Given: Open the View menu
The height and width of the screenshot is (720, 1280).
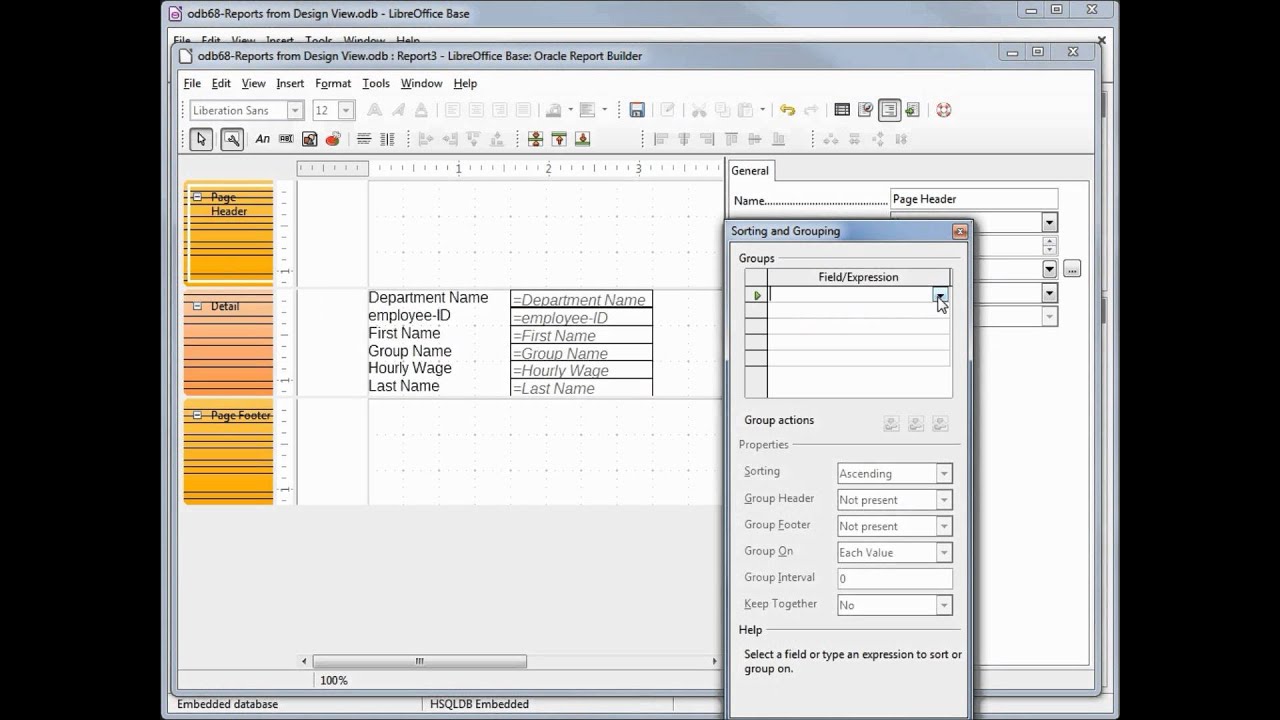Looking at the screenshot, I should click(x=253, y=84).
